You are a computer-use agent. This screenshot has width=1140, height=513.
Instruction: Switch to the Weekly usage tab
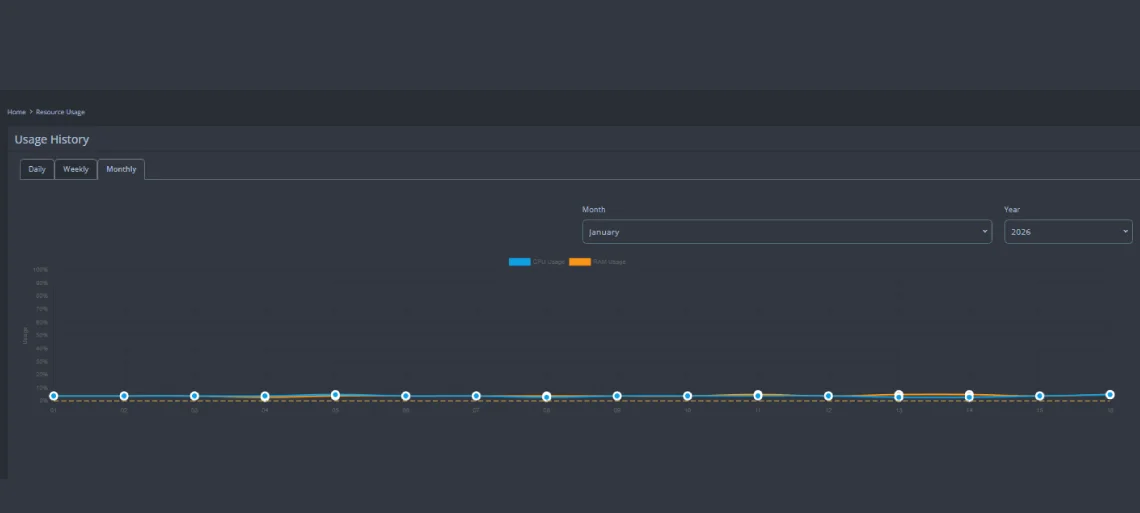(x=76, y=169)
